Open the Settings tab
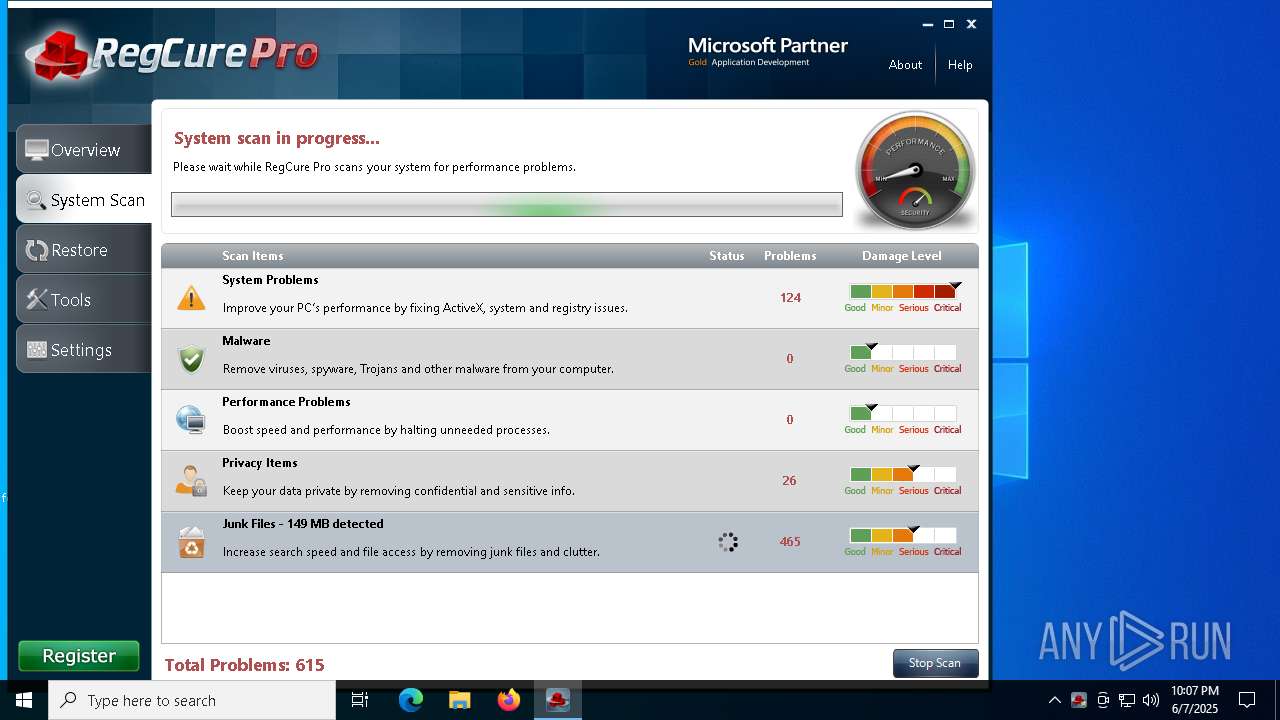The height and width of the screenshot is (720, 1280). [84, 349]
